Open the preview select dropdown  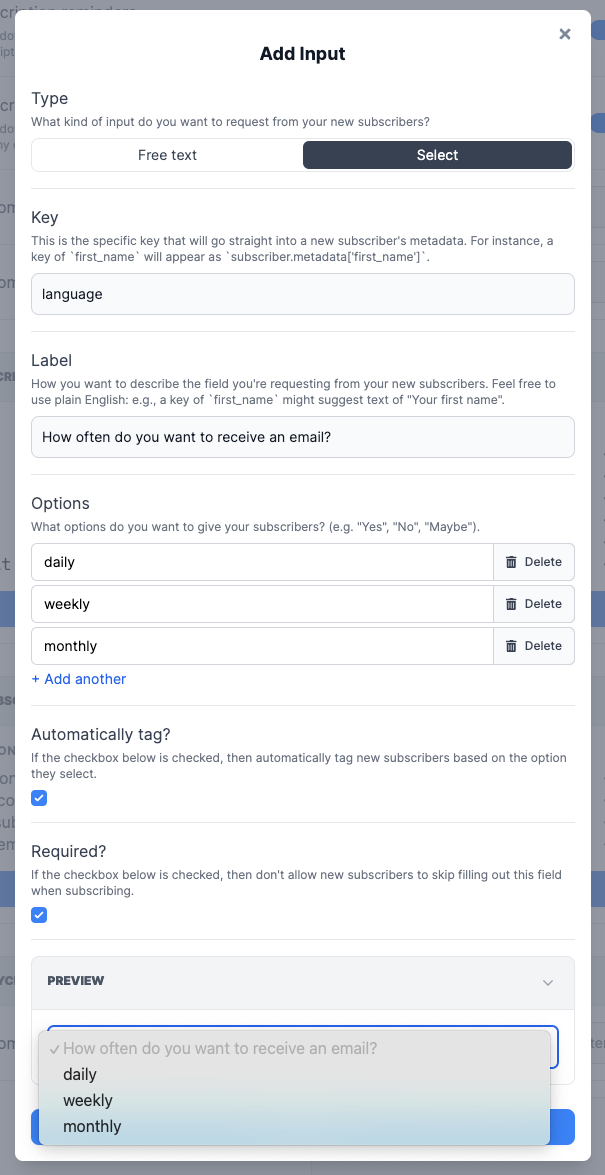[x=300, y=1047]
